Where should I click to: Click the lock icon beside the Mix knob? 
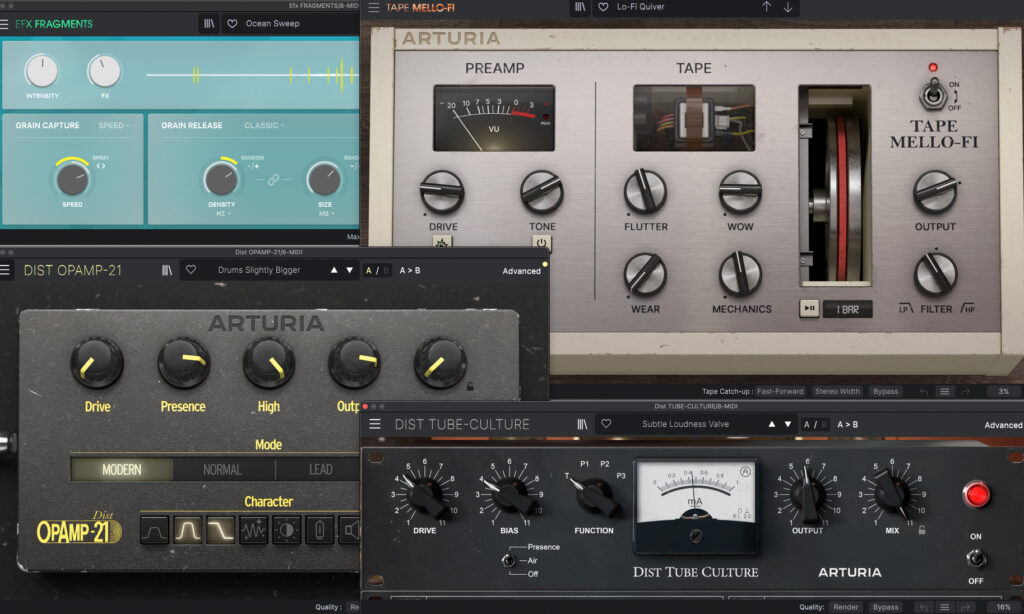click(921, 530)
